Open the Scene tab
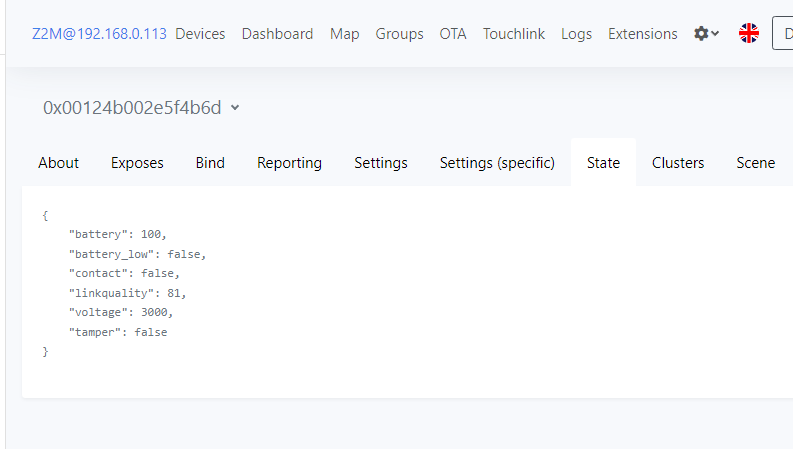The width and height of the screenshot is (793, 449). click(x=756, y=163)
